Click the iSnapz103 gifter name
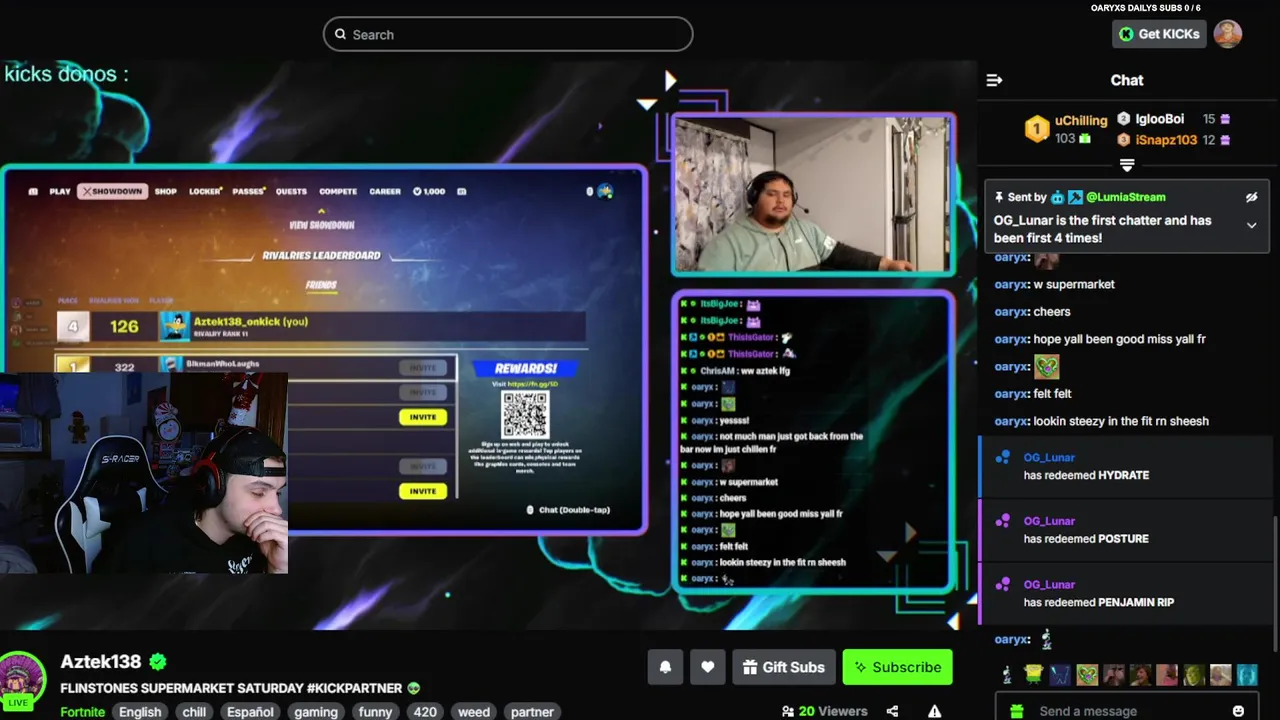Screen dimensions: 1280x720 (1166, 140)
